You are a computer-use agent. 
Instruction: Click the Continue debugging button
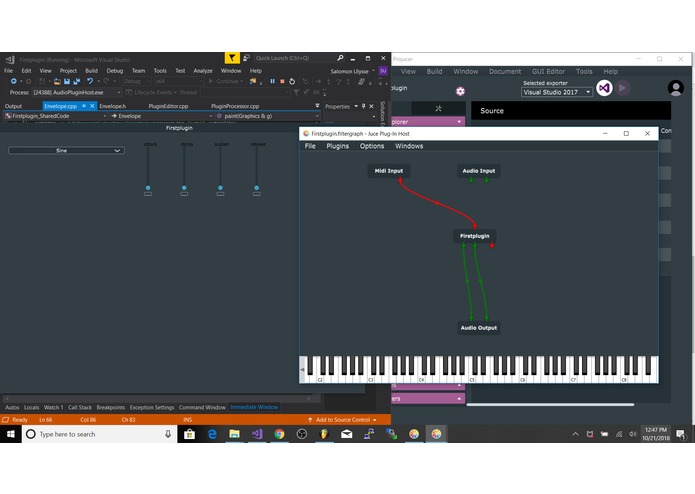[225, 81]
